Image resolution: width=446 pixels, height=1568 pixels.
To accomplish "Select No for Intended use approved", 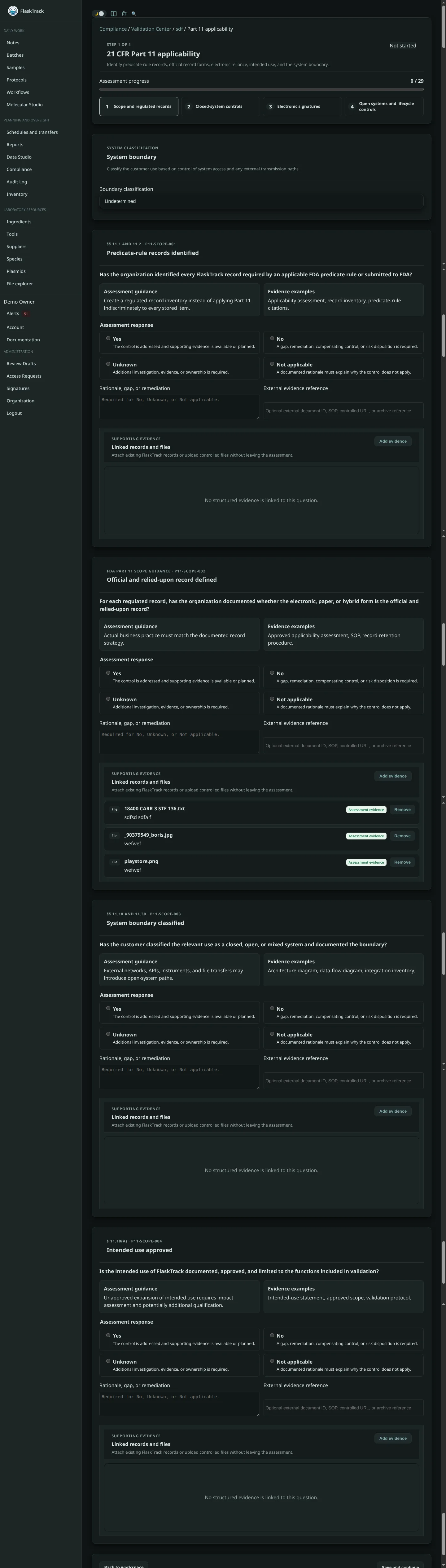I will (x=272, y=1335).
